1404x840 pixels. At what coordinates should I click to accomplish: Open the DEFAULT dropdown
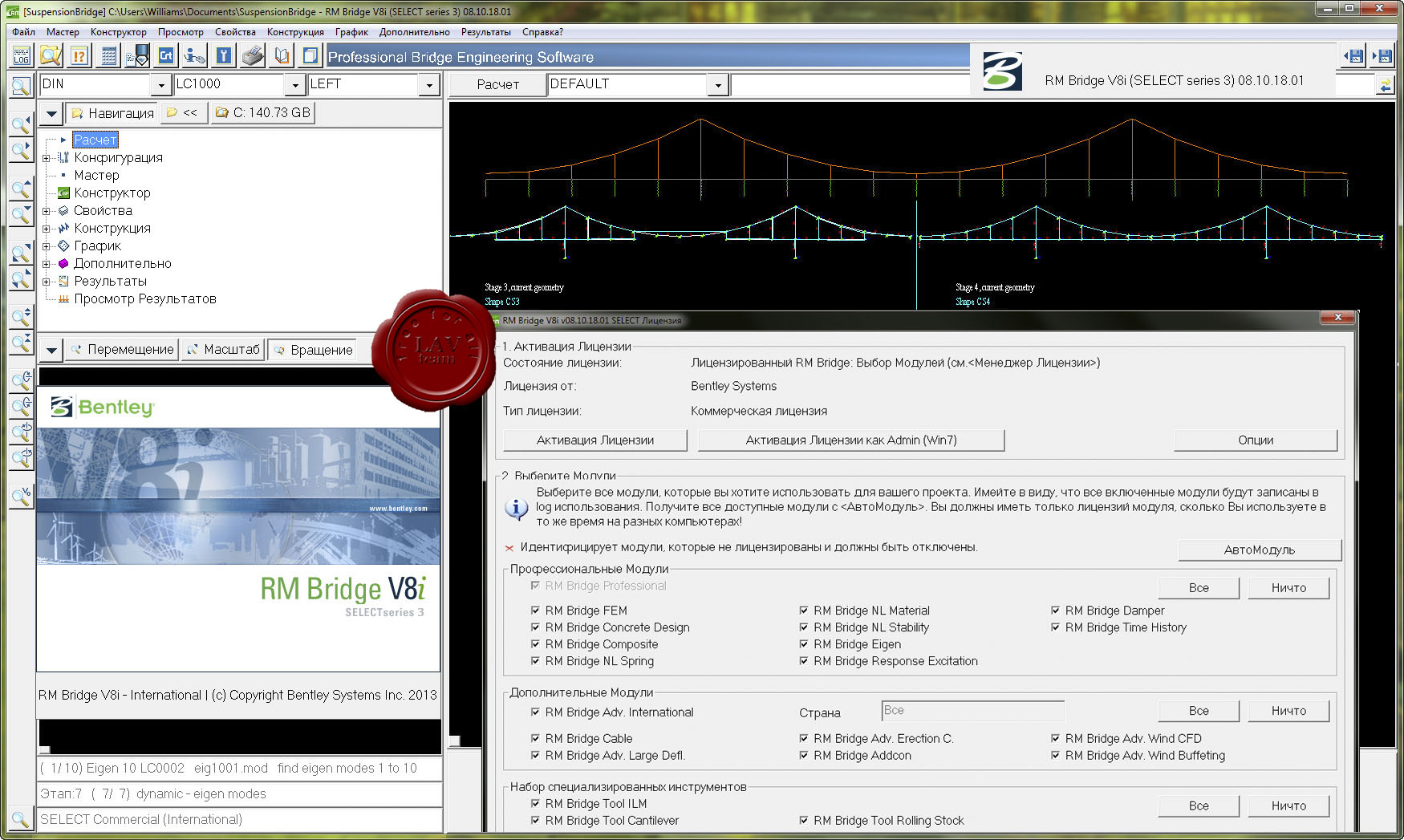pos(717,85)
